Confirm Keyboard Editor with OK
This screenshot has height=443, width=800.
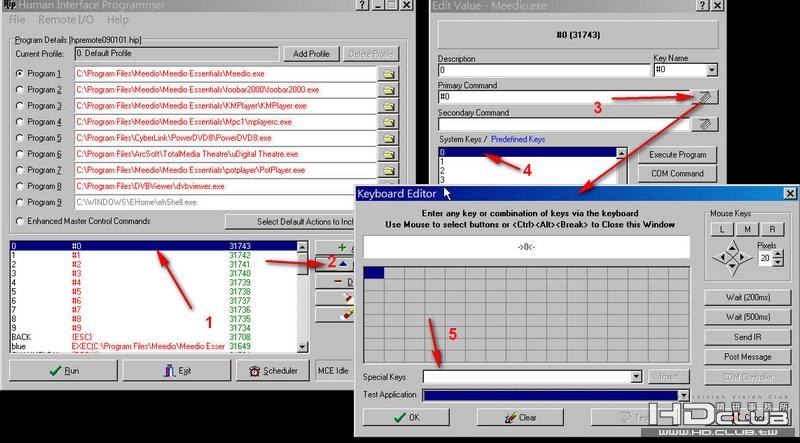(407, 417)
